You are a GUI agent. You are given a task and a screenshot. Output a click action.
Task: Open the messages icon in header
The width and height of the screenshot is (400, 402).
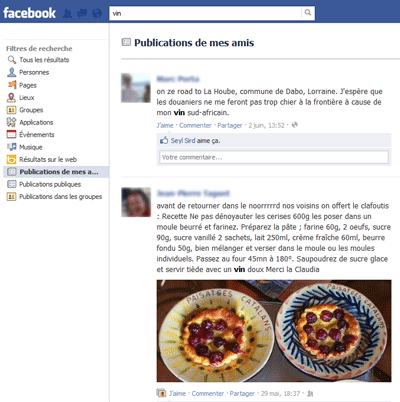coord(82,13)
